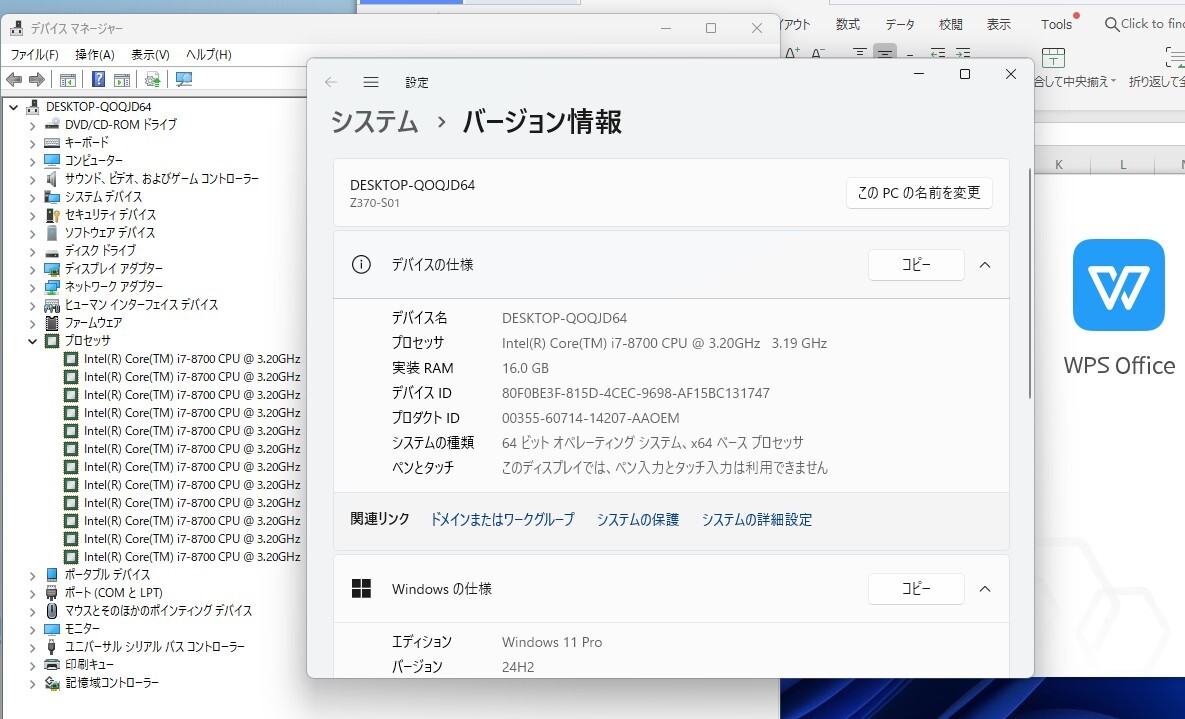Collapse the Windows の仕様 section chevron
Image resolution: width=1185 pixels, height=719 pixels.
985,588
